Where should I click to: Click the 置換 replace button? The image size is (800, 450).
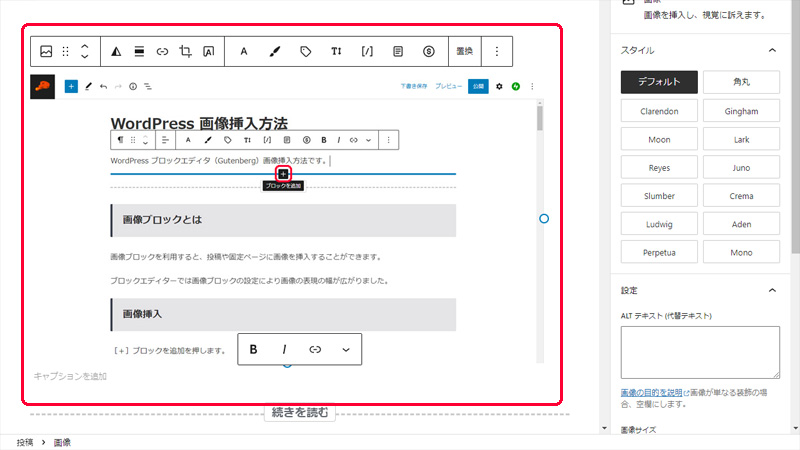464,51
